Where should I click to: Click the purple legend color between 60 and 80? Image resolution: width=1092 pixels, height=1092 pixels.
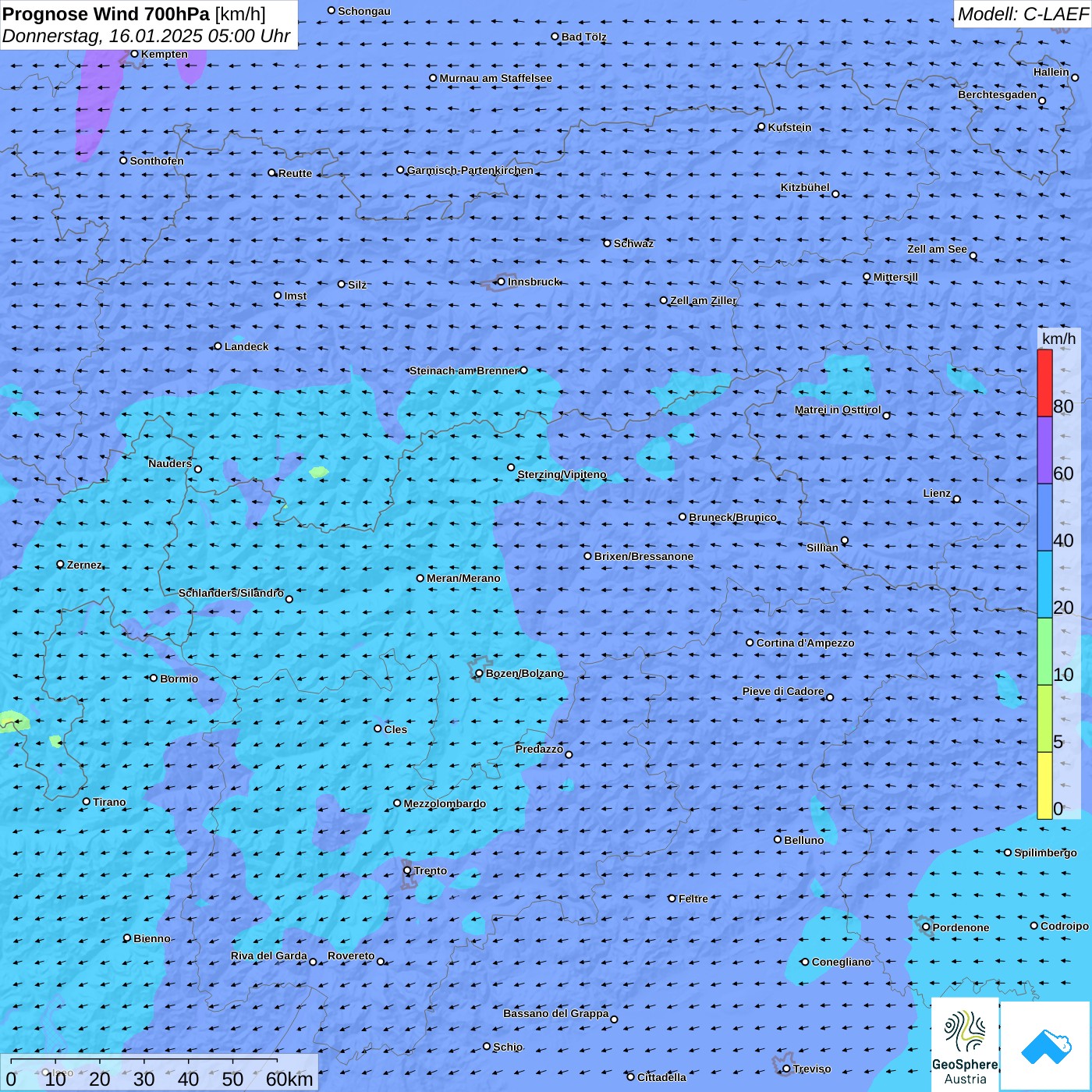[1044, 450]
